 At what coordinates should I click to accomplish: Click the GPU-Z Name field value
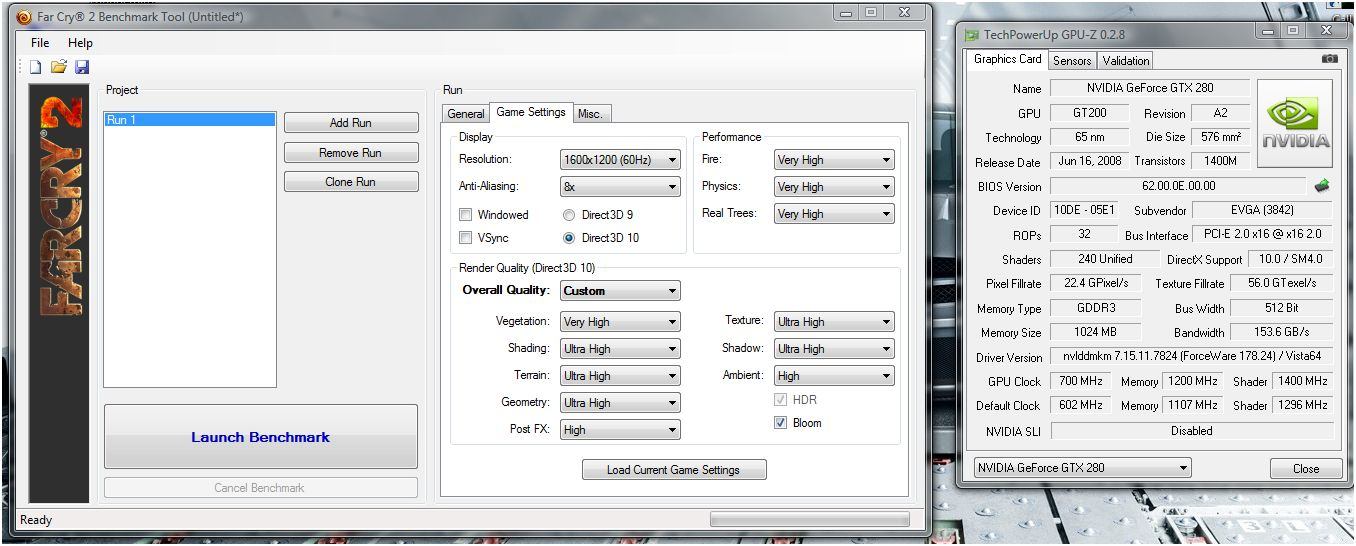1150,88
